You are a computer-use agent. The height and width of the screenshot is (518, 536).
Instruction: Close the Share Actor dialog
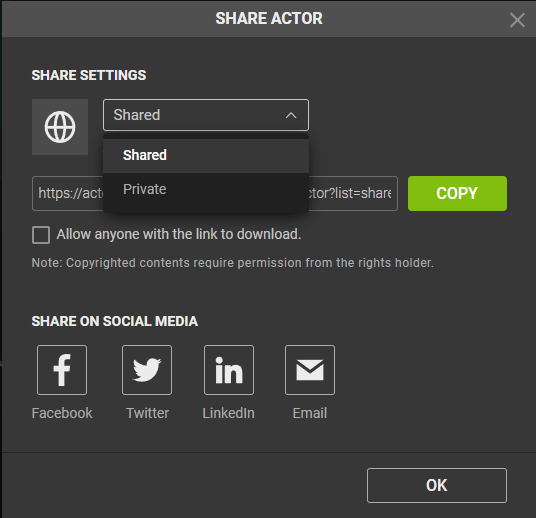pos(517,20)
